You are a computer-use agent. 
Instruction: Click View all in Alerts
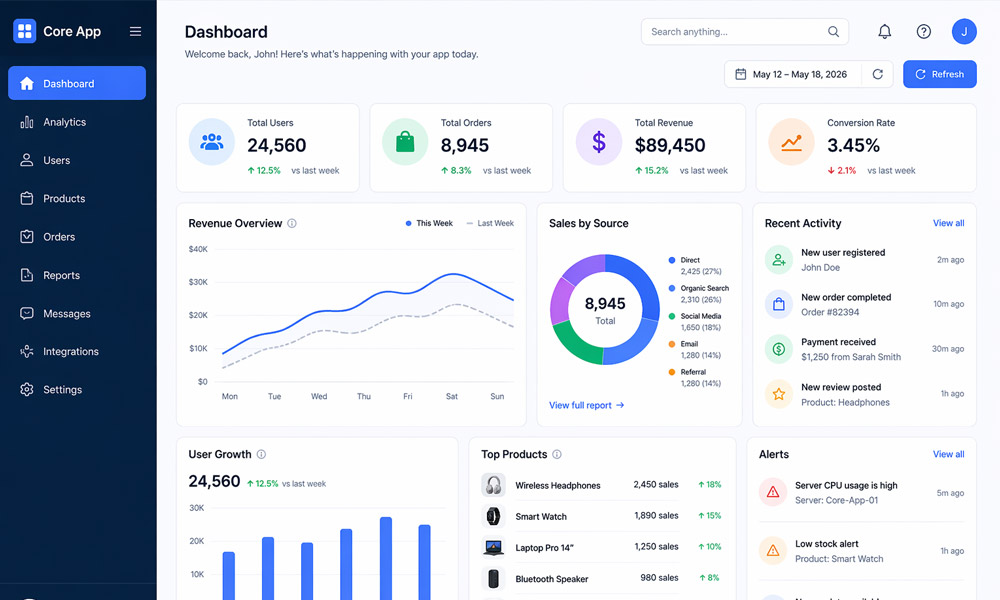click(x=948, y=454)
